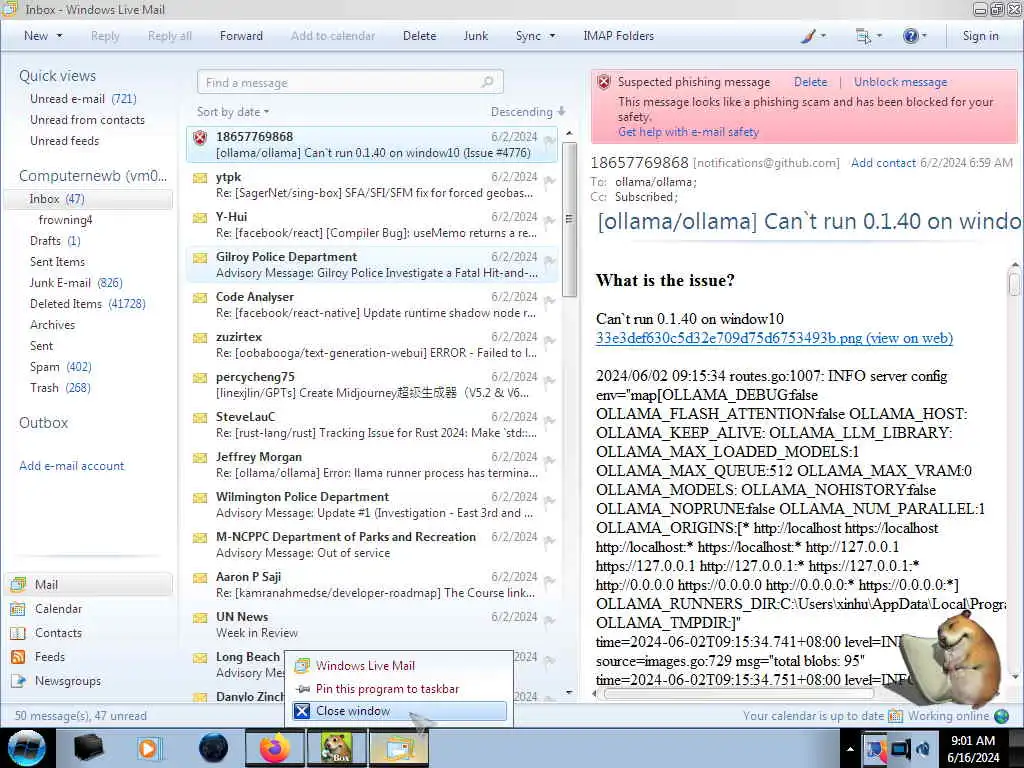Screen dimensions: 1024x768
Task: Click Add contact link
Action: pos(883,163)
